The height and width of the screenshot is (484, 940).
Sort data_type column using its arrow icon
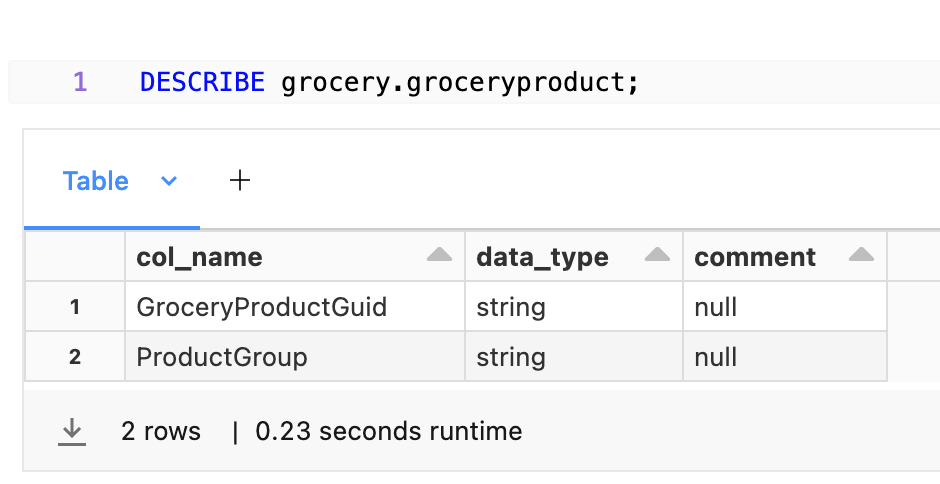point(657,256)
